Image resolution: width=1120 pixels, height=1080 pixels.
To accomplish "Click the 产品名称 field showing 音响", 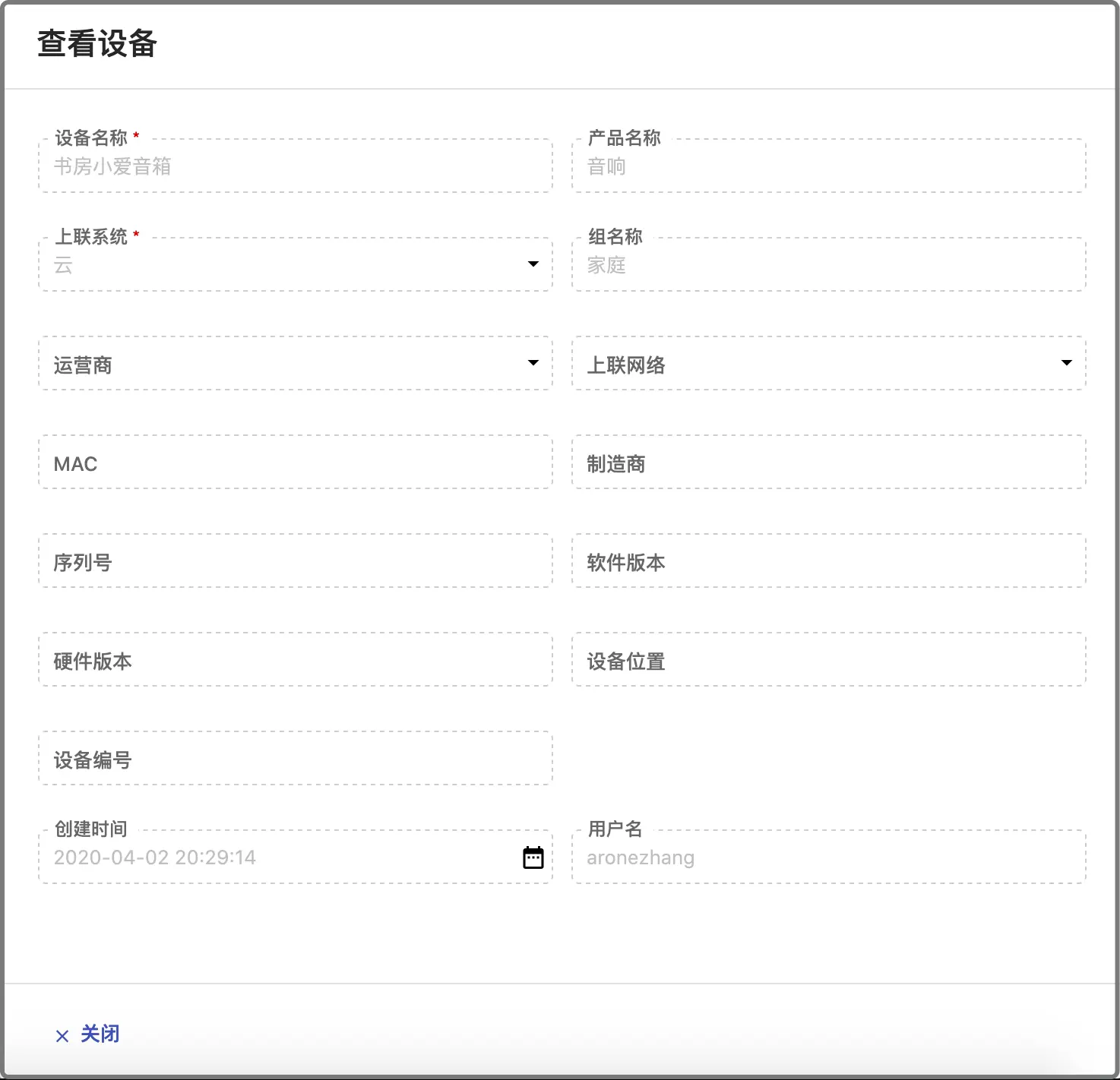I will tap(829, 166).
